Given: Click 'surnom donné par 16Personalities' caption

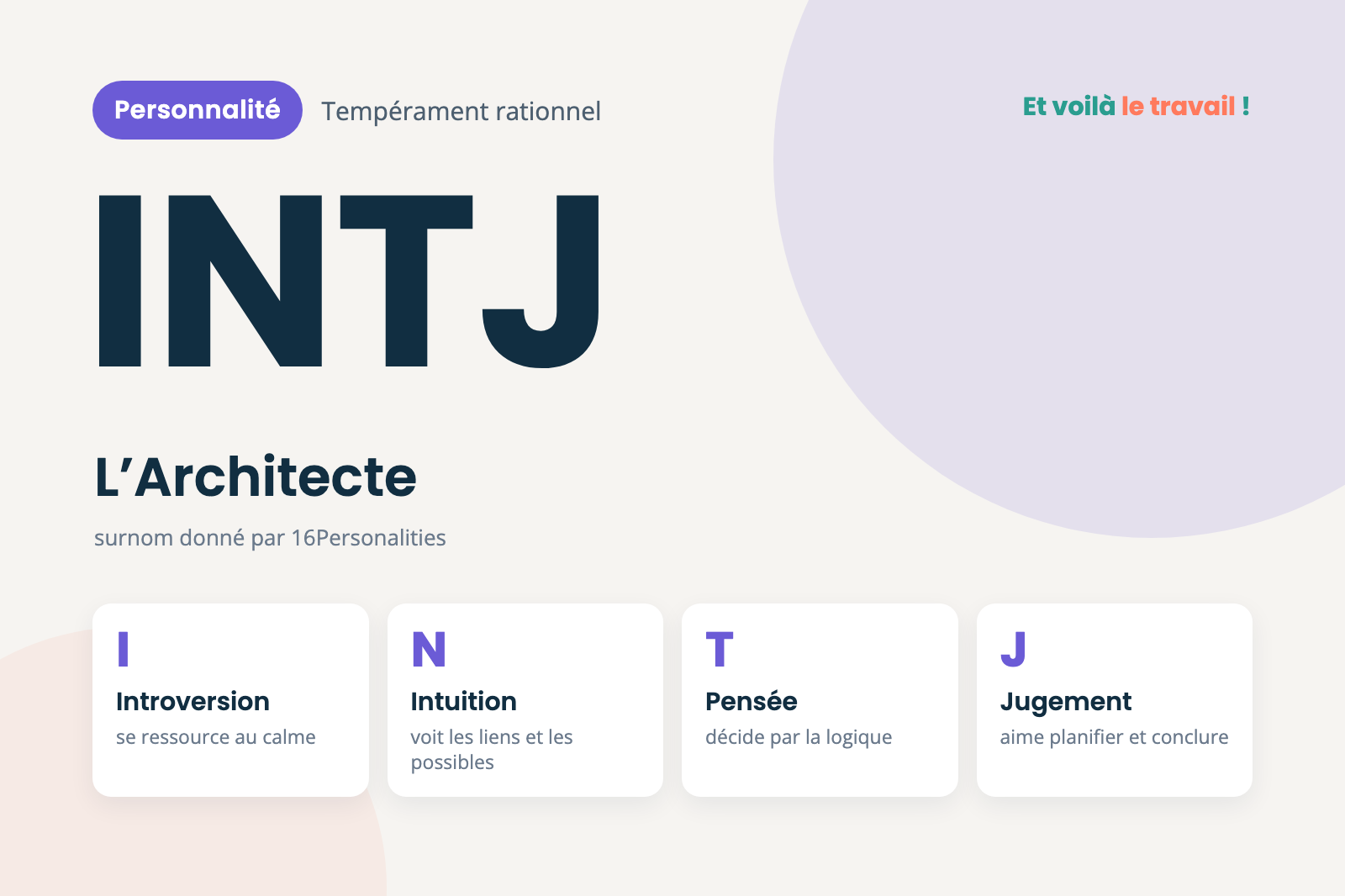Looking at the screenshot, I should [x=270, y=538].
